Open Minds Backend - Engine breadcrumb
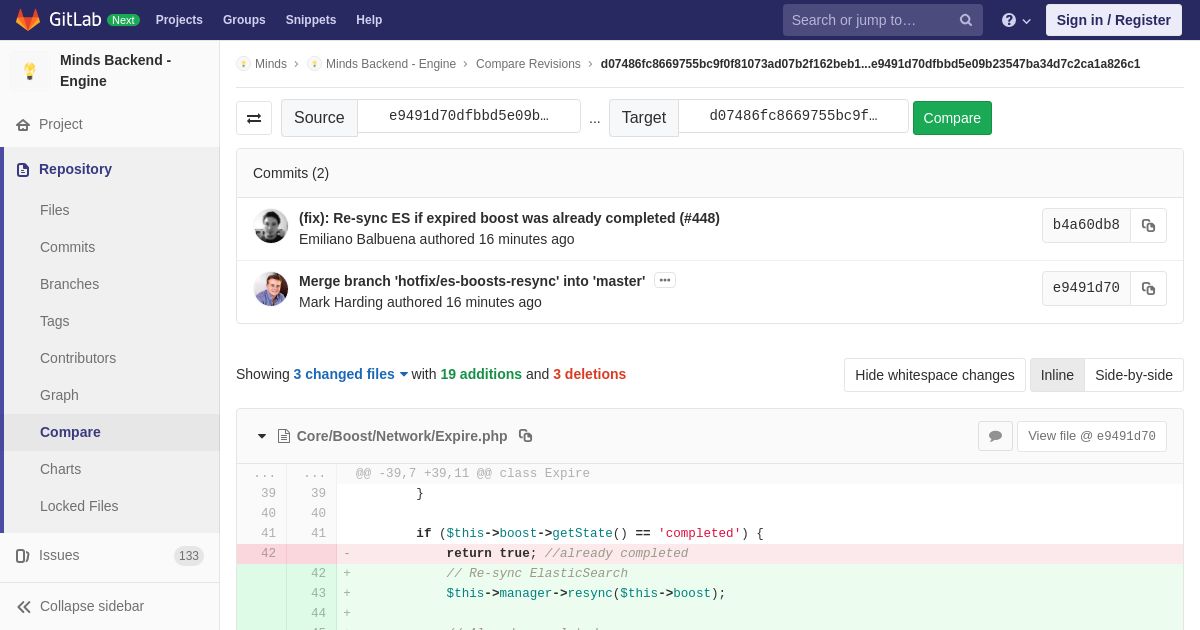Screen dimensions: 1200x630 391,64
